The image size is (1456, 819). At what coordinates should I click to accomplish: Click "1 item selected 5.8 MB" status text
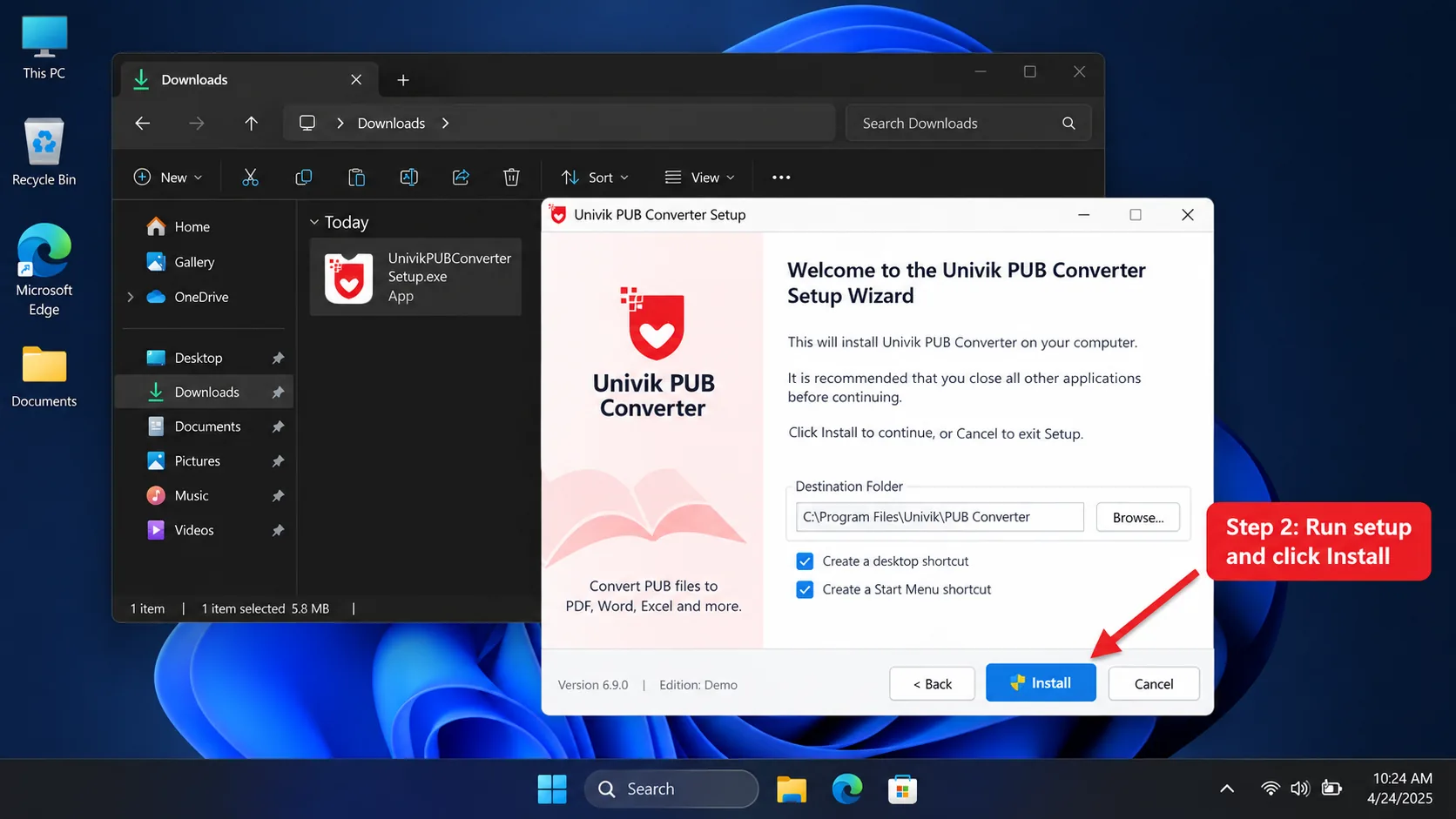tap(266, 609)
